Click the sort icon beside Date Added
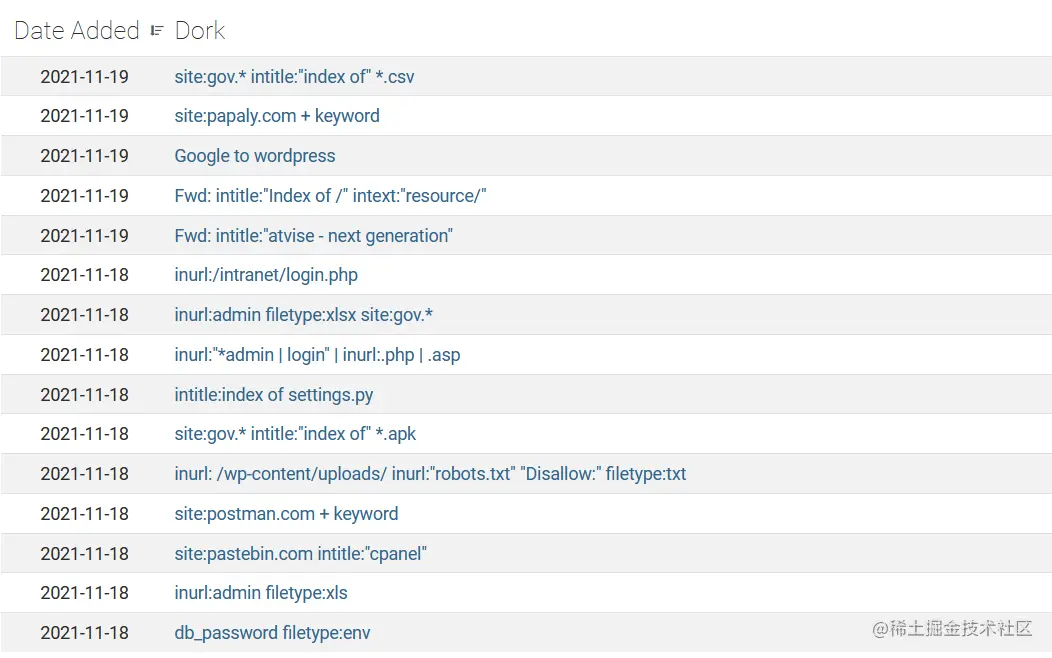1052x658 pixels. pyautogui.click(x=157, y=31)
